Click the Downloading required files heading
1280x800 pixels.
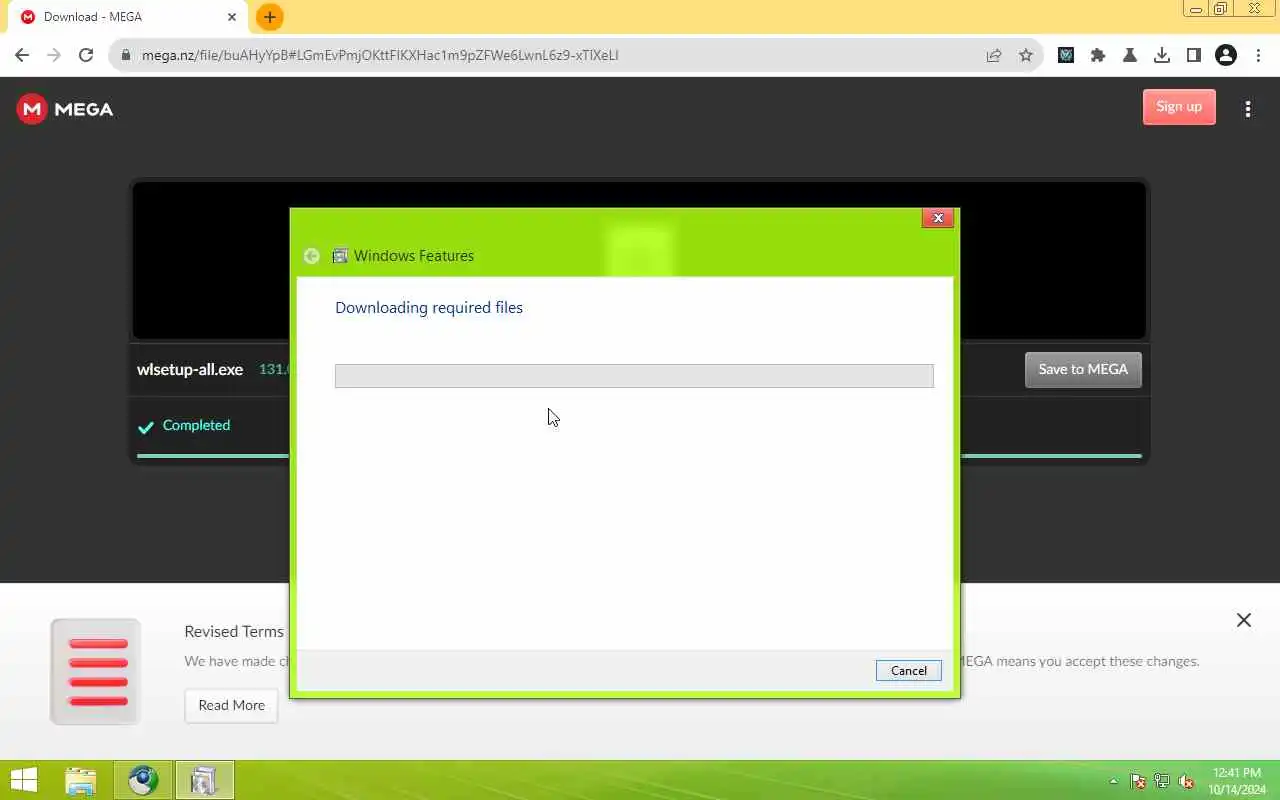click(429, 308)
